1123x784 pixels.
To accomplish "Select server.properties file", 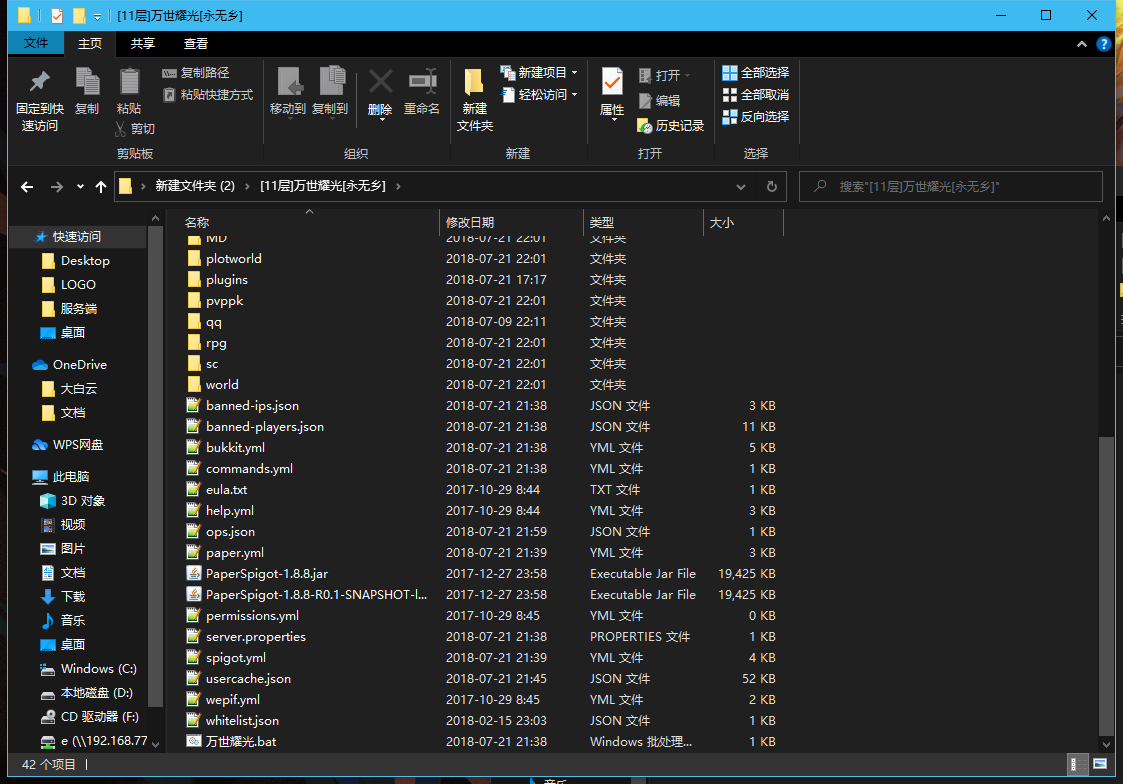I will (256, 637).
